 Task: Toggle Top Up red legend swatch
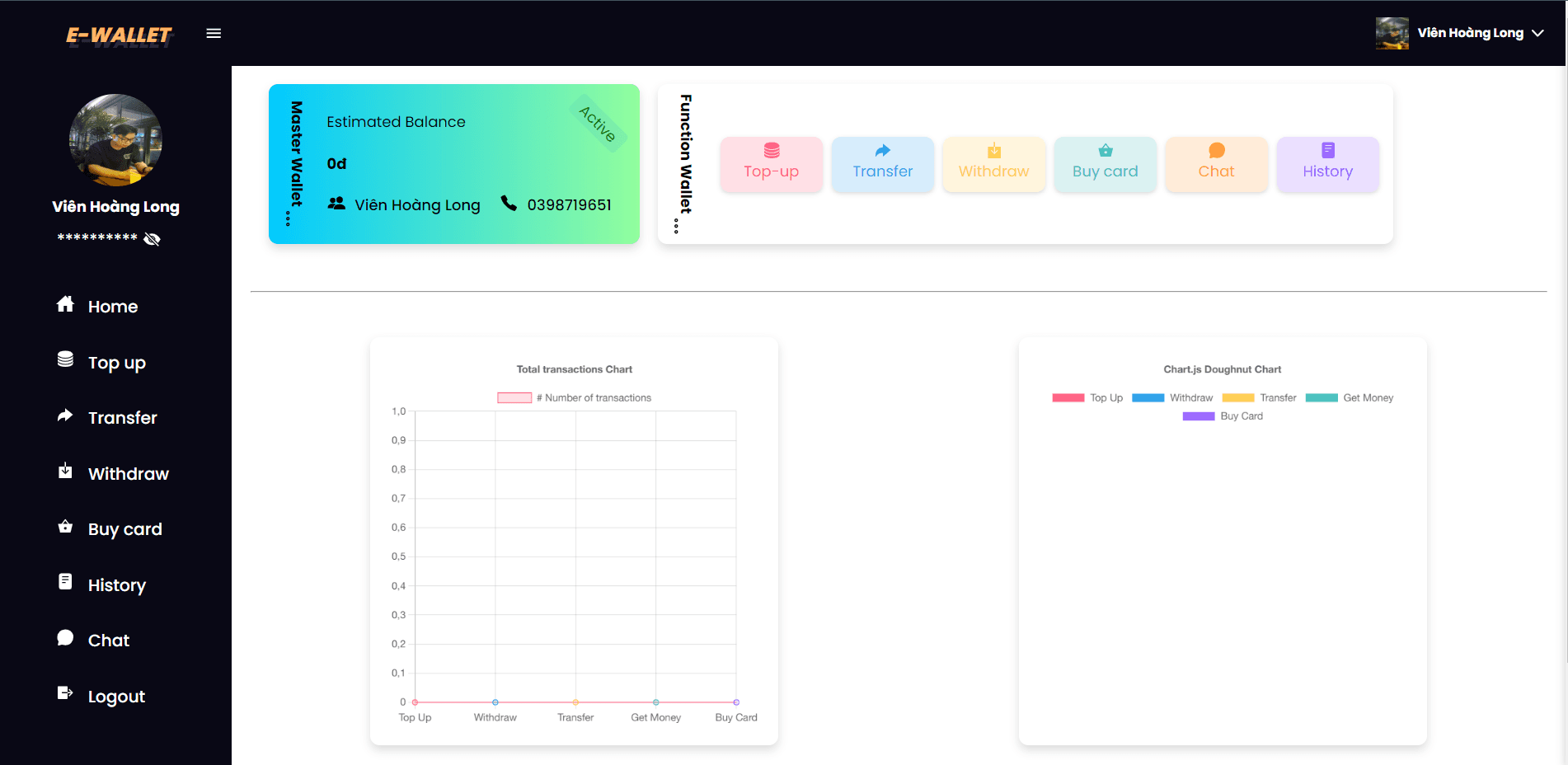click(1068, 397)
